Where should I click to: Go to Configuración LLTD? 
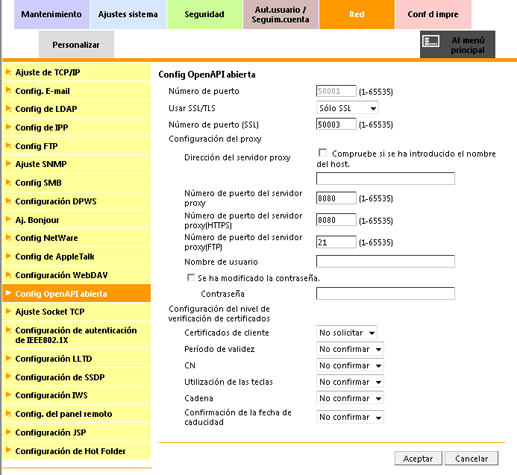[x=77, y=359]
